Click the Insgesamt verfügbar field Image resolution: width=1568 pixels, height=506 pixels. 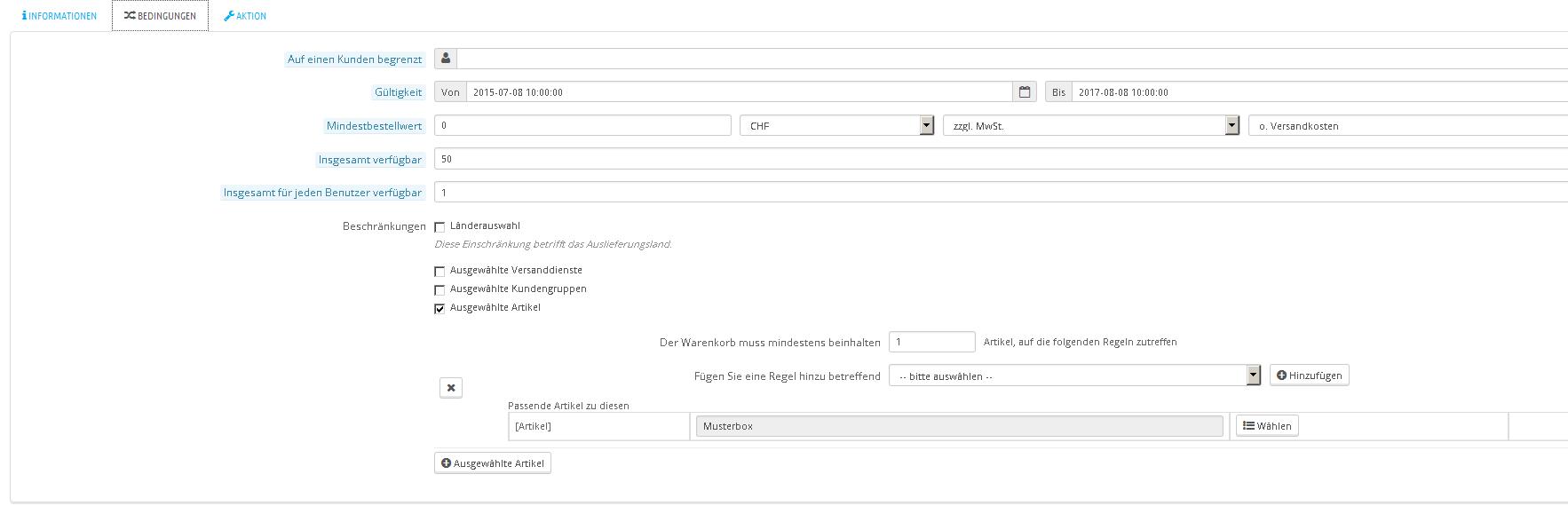[1001, 159]
